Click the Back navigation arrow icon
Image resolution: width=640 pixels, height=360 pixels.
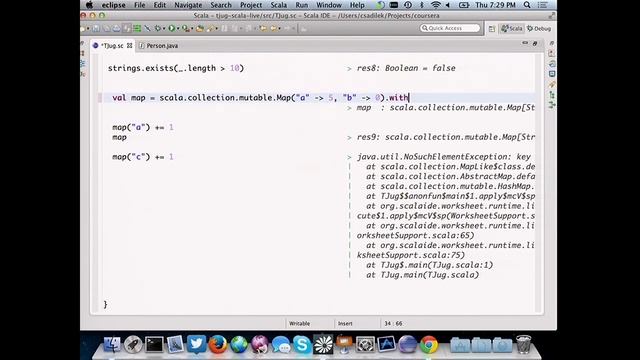click(274, 29)
